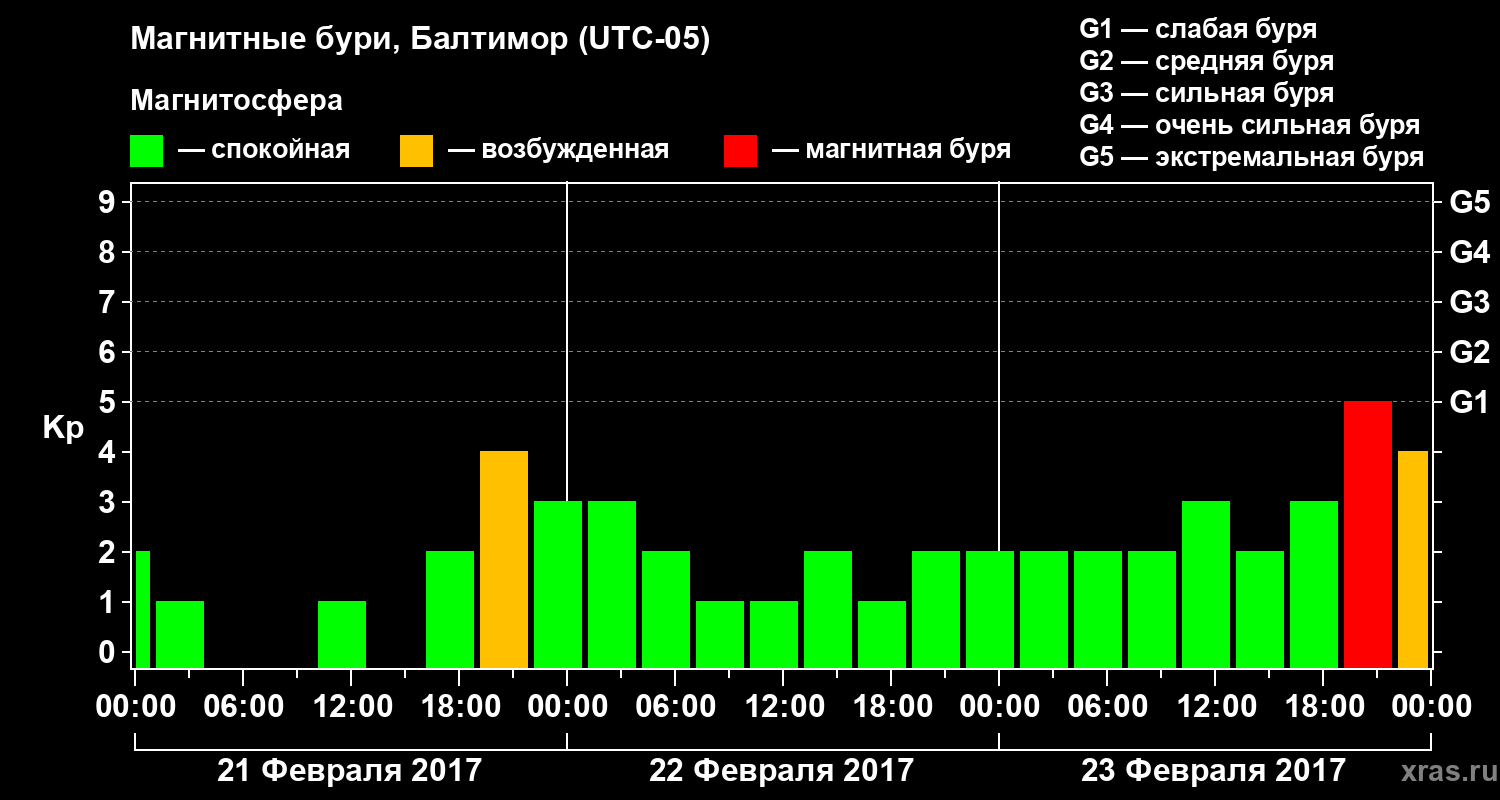This screenshot has width=1500, height=800.
Task: Click the last orange bar on 23 February
Action: coord(1413,559)
